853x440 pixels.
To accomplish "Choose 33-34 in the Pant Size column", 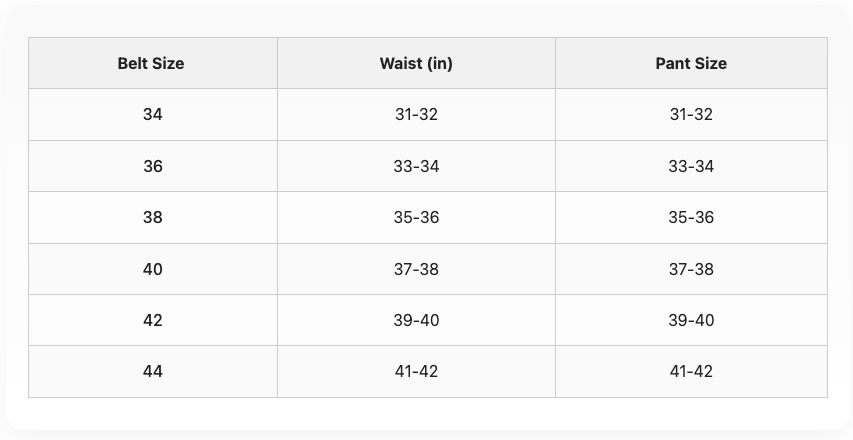I will pos(691,166).
